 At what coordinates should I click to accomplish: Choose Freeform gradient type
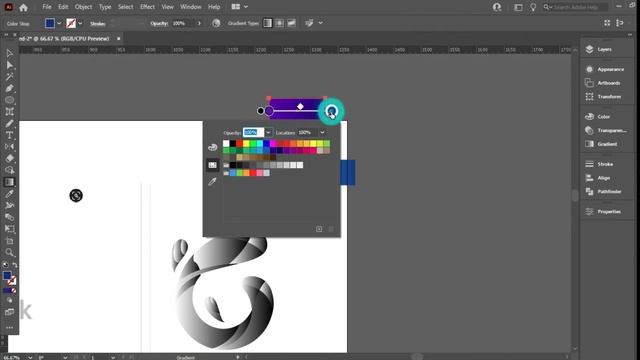[x=291, y=23]
